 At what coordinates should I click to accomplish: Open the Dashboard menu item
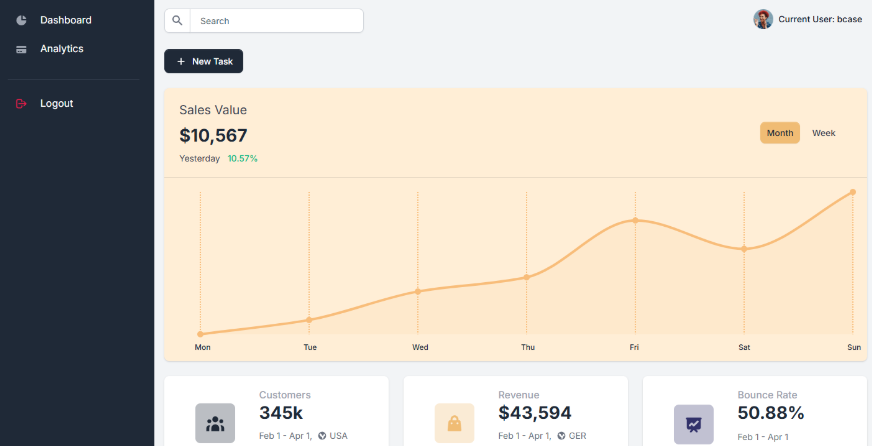pyautogui.click(x=66, y=20)
